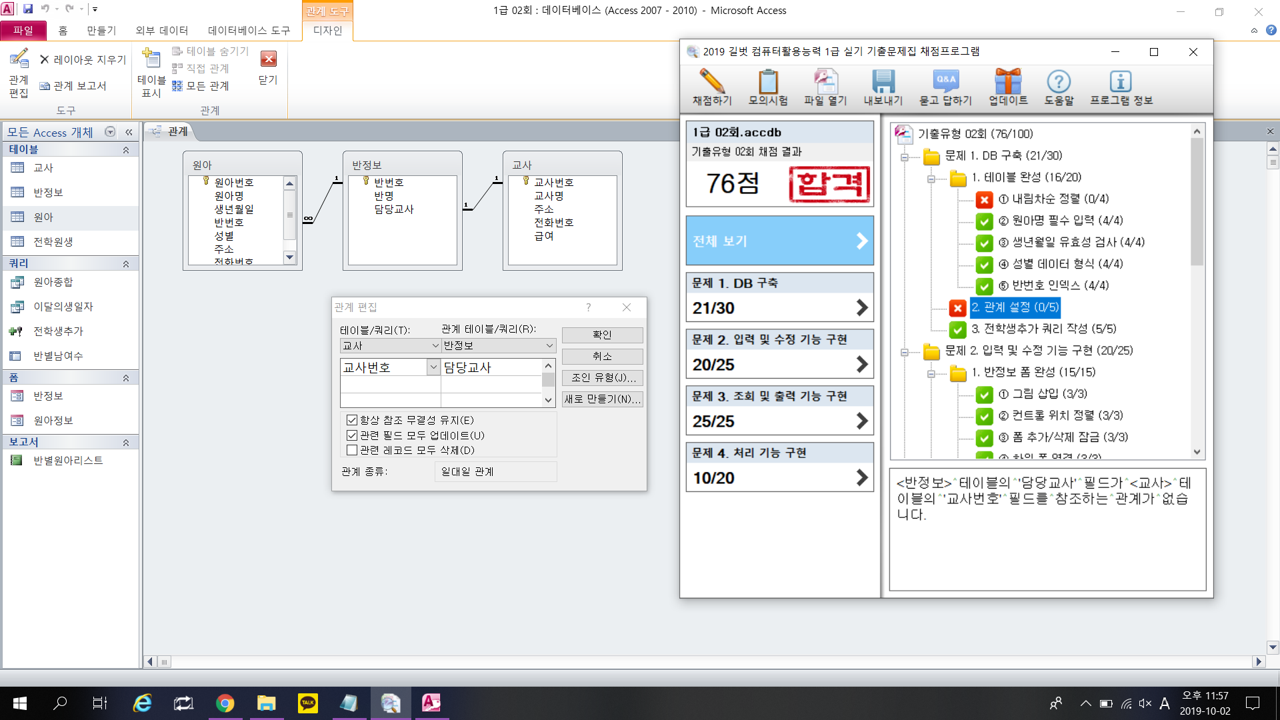Open the 만들기 ribbon tab
Screen dimensions: 1280x720
[x=101, y=31]
